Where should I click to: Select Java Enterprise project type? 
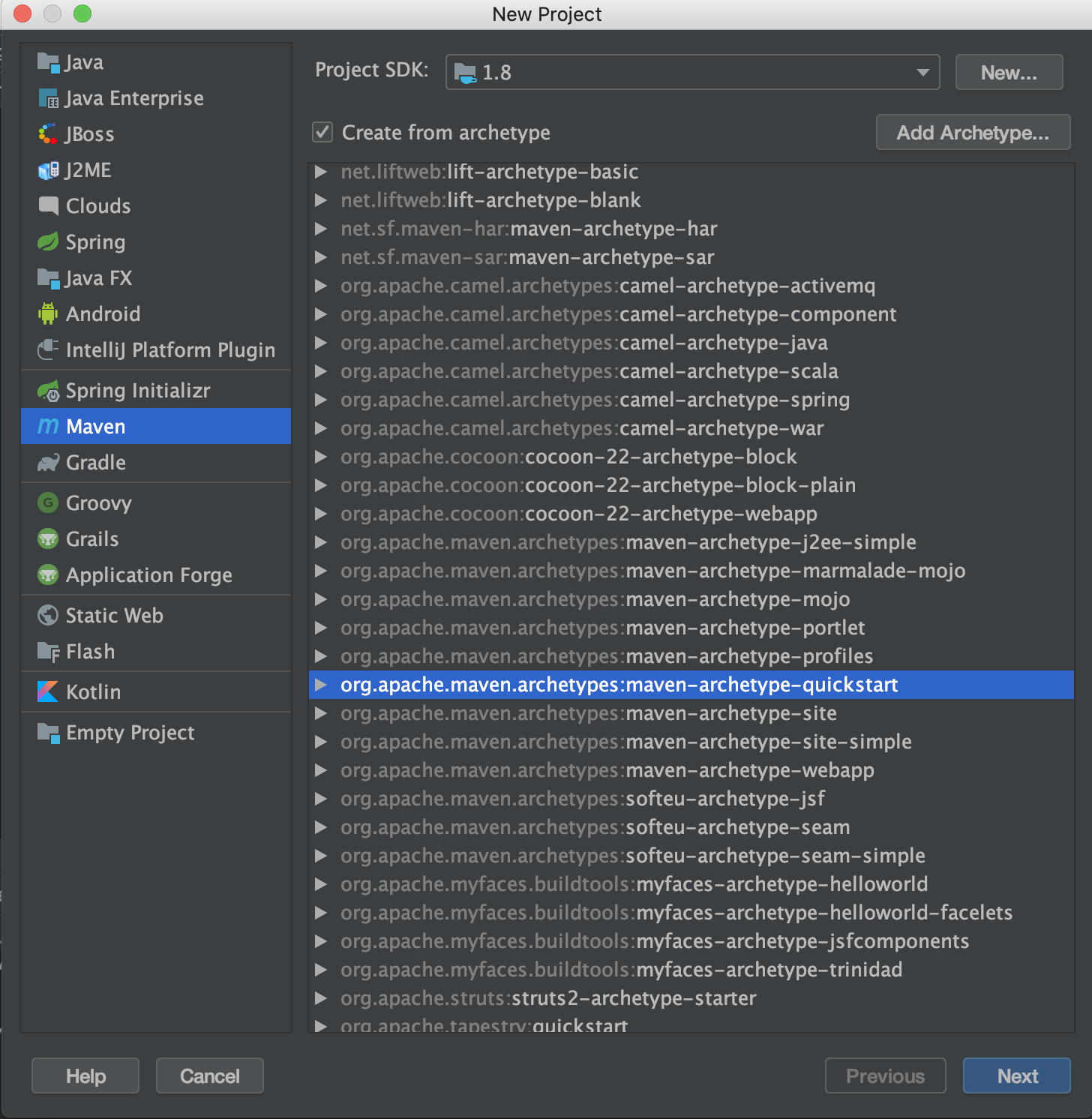click(156, 98)
